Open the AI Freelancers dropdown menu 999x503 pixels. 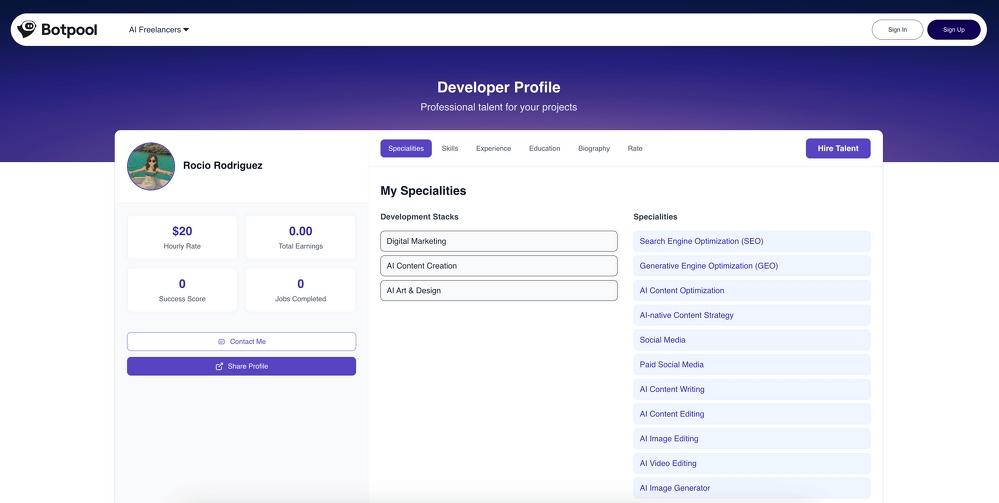point(158,30)
